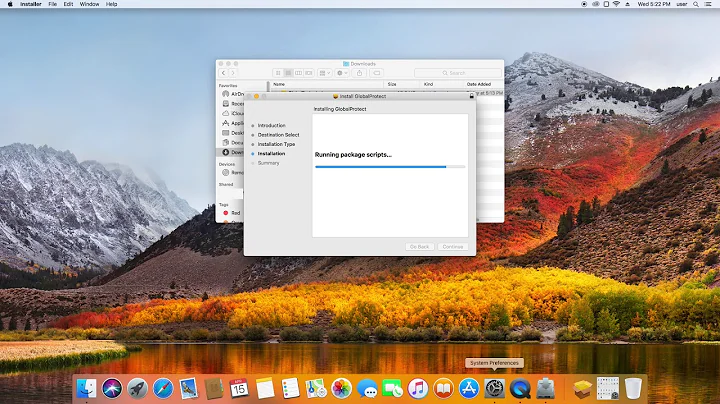The height and width of the screenshot is (404, 720).
Task: Open Safari compass icon in Dock
Action: click(163, 389)
